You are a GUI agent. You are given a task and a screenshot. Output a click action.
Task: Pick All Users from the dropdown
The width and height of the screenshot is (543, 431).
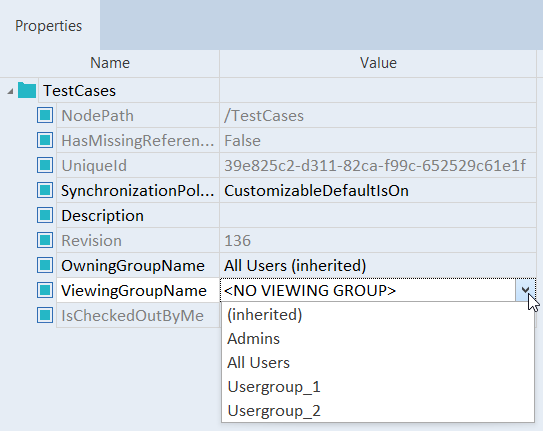378,363
